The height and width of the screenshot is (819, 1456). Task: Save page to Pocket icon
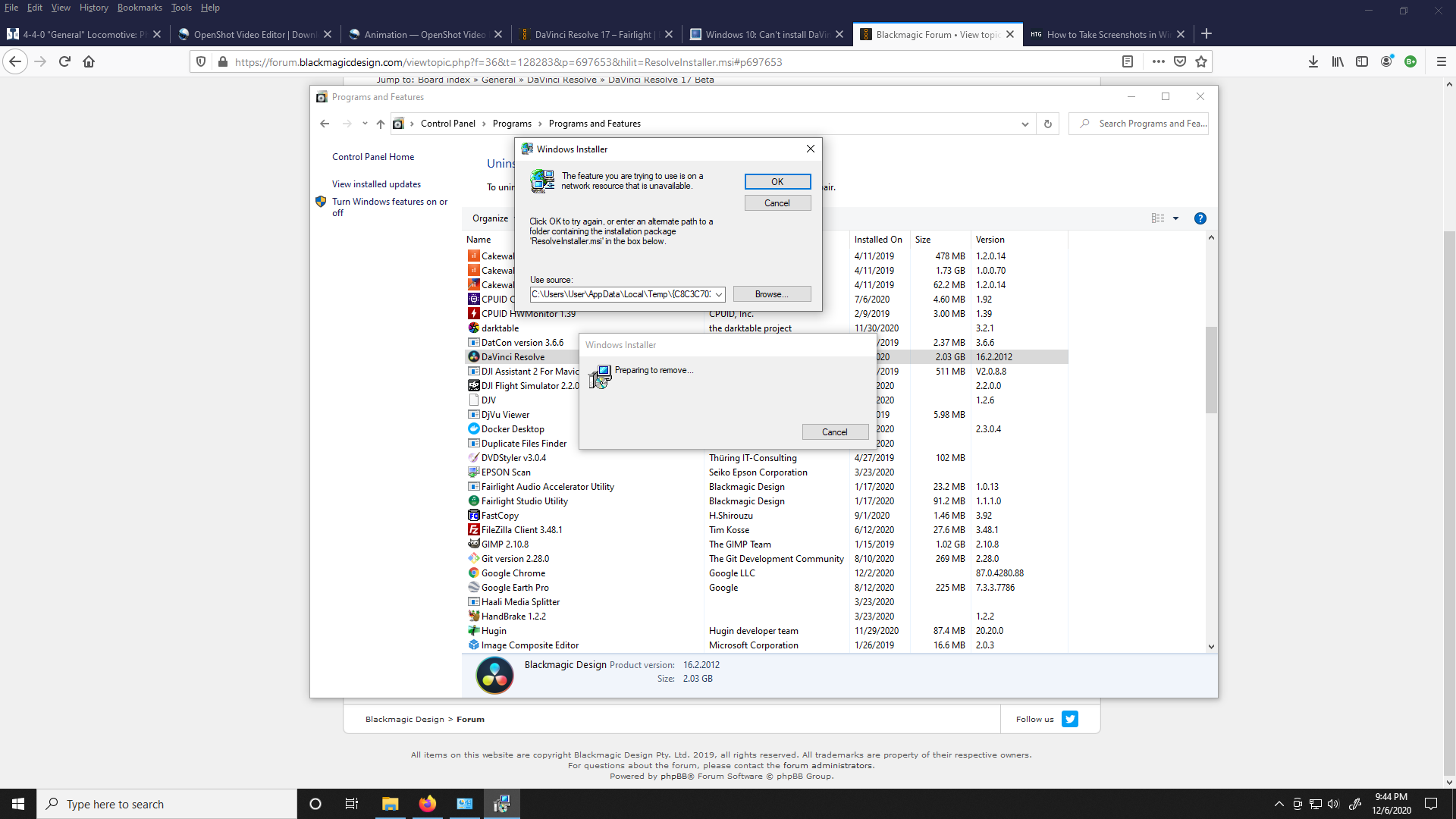[1180, 62]
